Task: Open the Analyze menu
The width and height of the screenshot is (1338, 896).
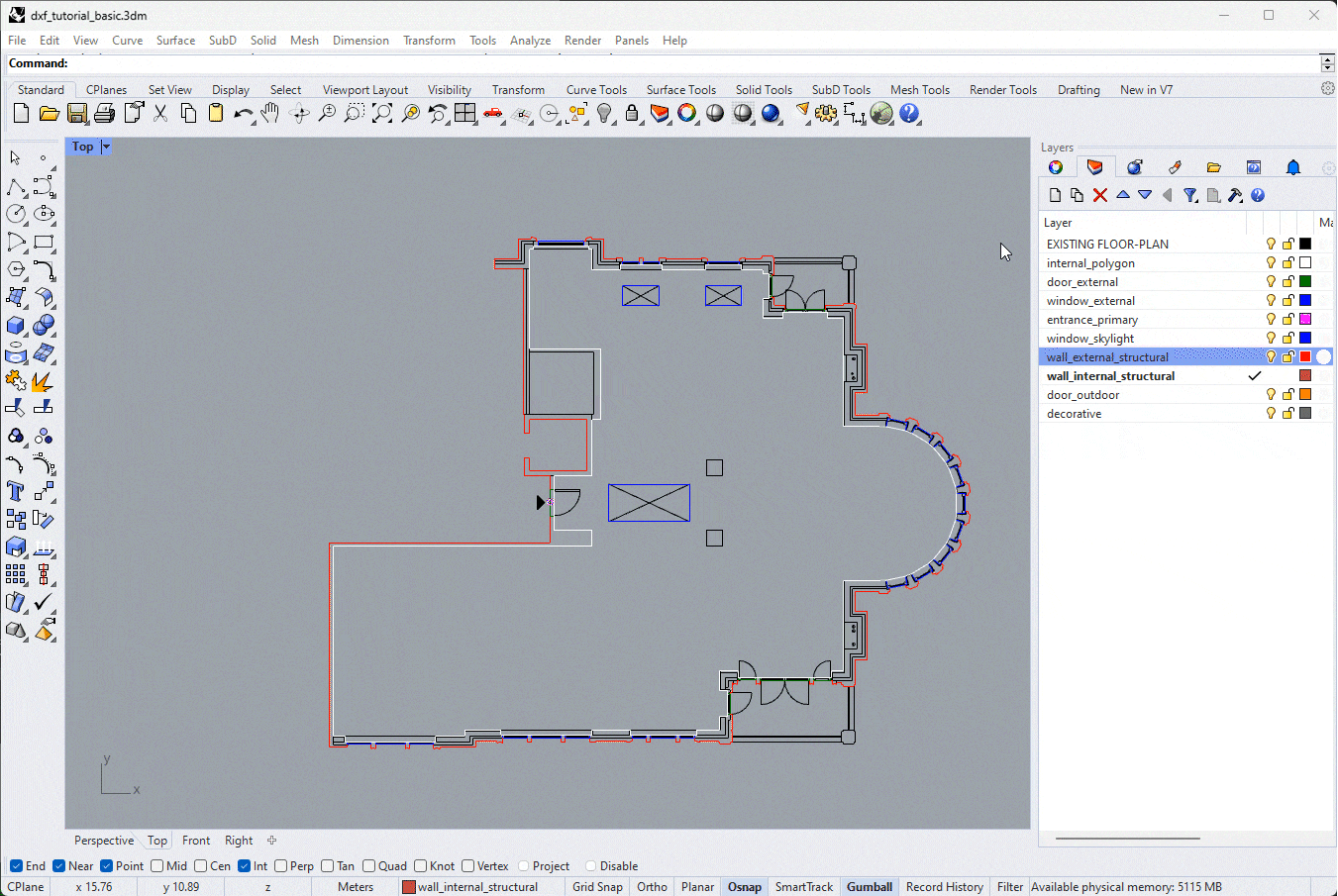Action: pyautogui.click(x=530, y=41)
